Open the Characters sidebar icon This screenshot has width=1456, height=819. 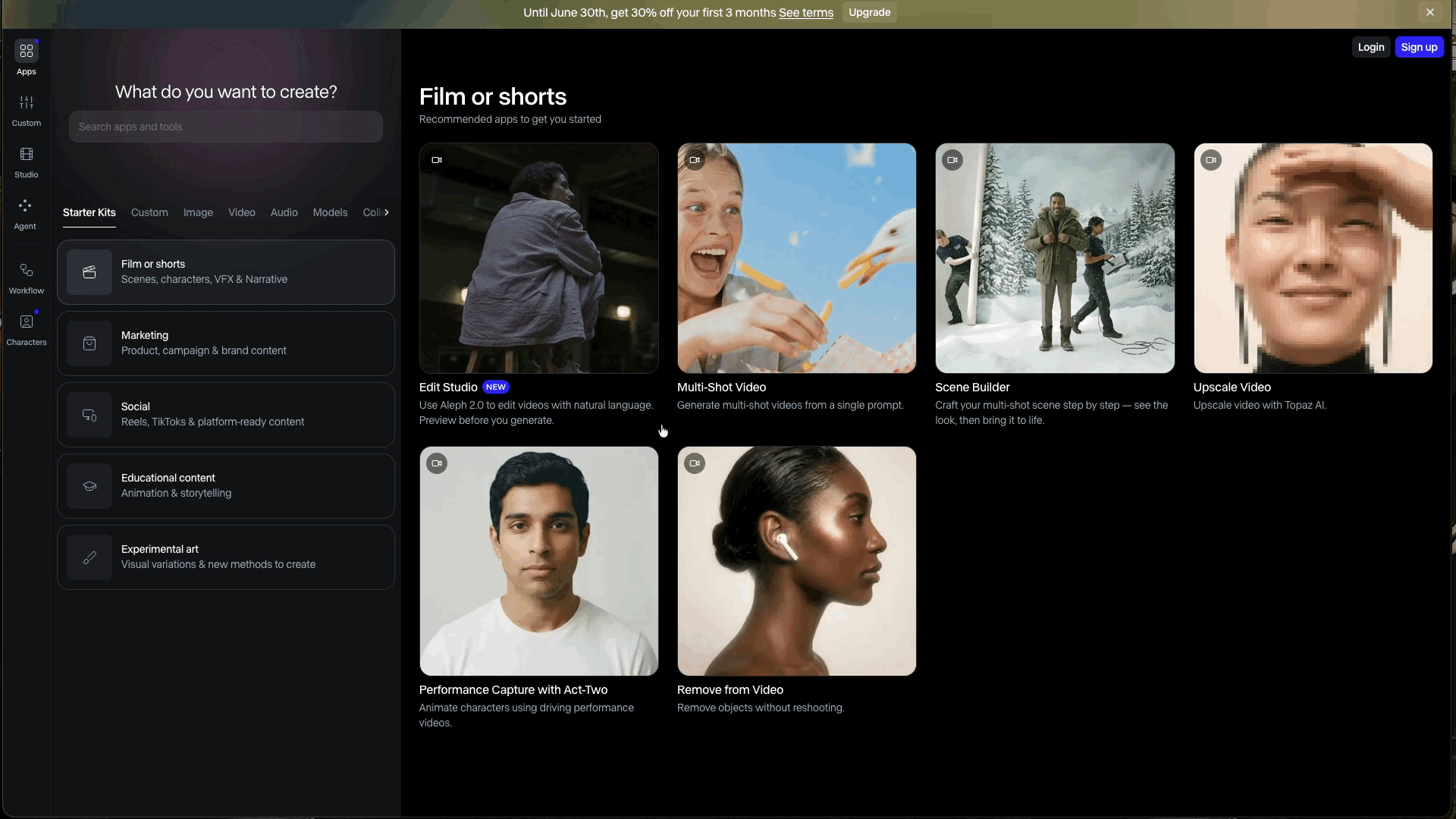[27, 322]
